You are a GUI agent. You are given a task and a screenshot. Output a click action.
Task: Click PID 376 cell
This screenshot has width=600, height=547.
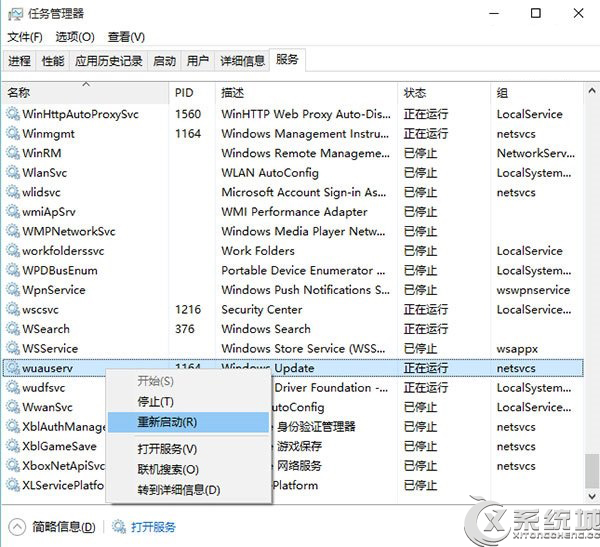coord(185,329)
